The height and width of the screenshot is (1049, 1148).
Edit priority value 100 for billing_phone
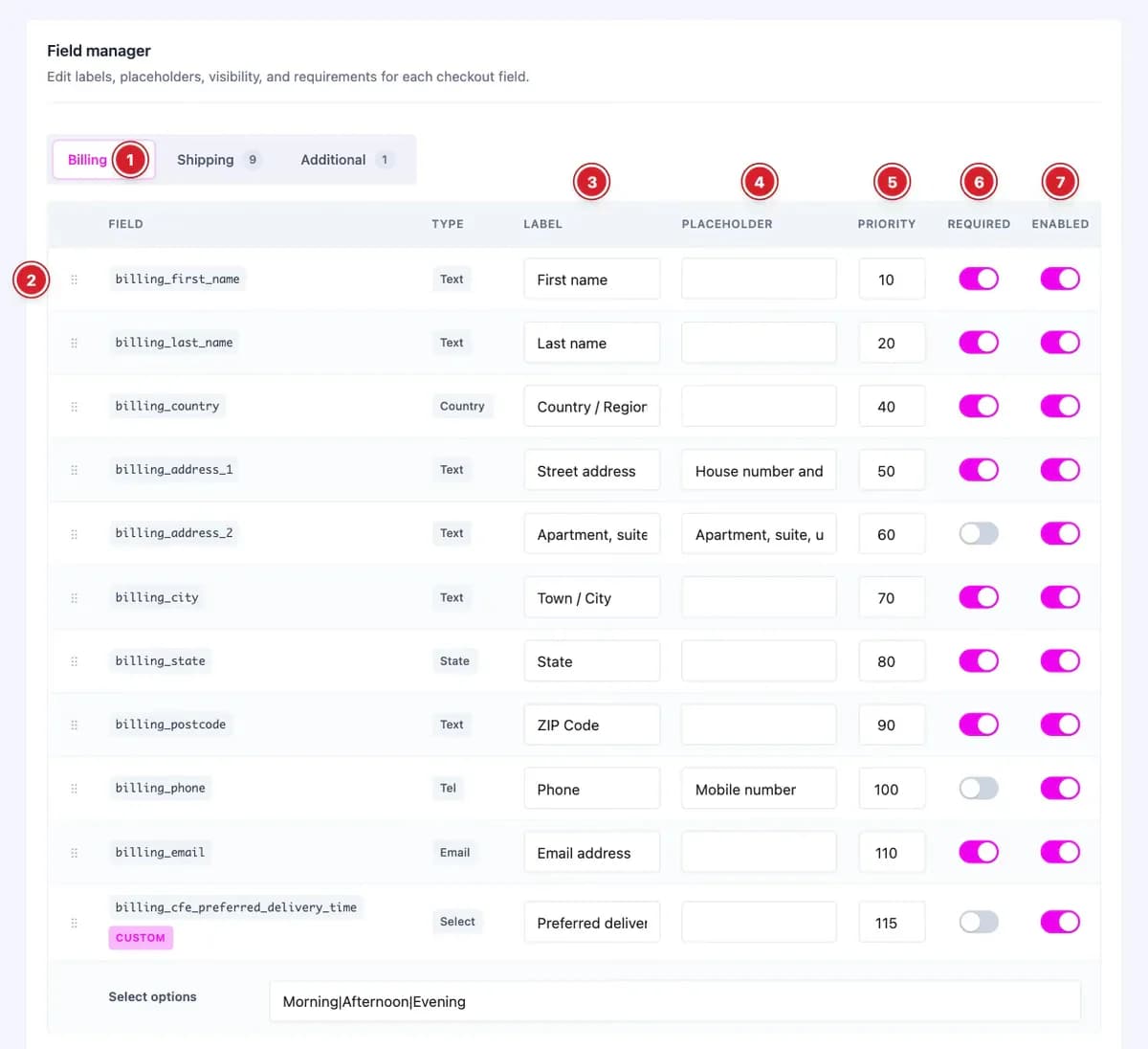[892, 790]
